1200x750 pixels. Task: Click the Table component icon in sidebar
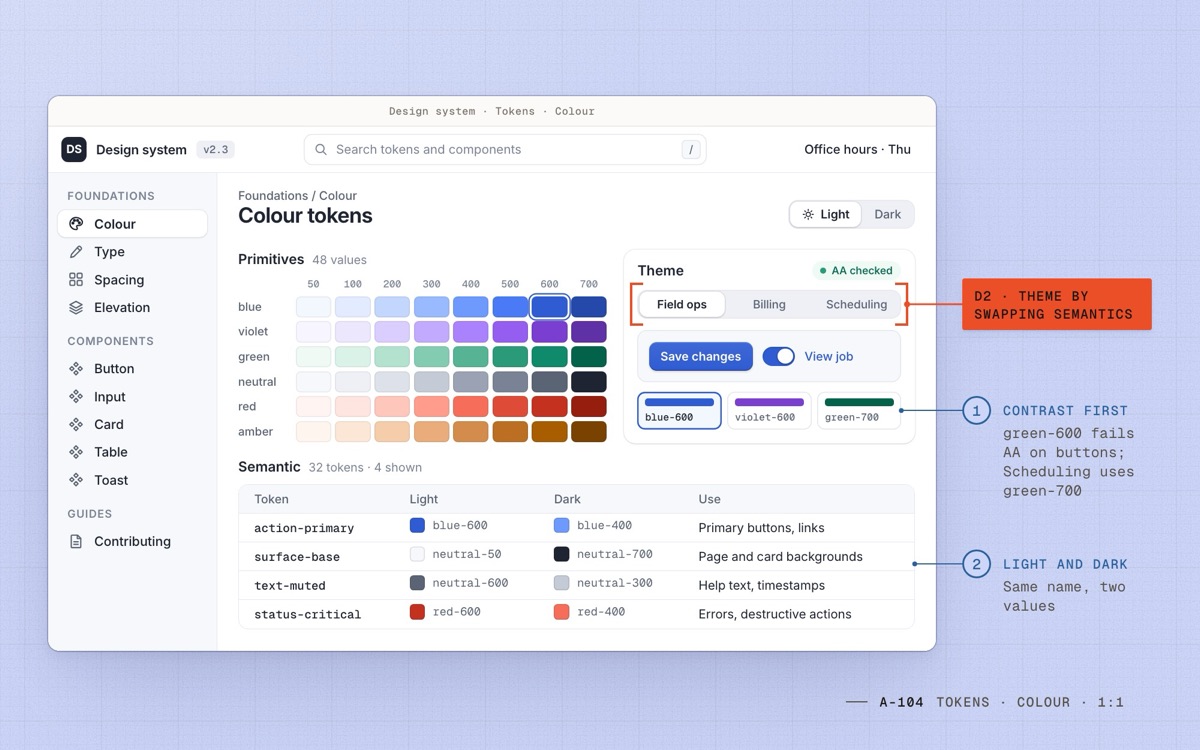click(x=76, y=452)
